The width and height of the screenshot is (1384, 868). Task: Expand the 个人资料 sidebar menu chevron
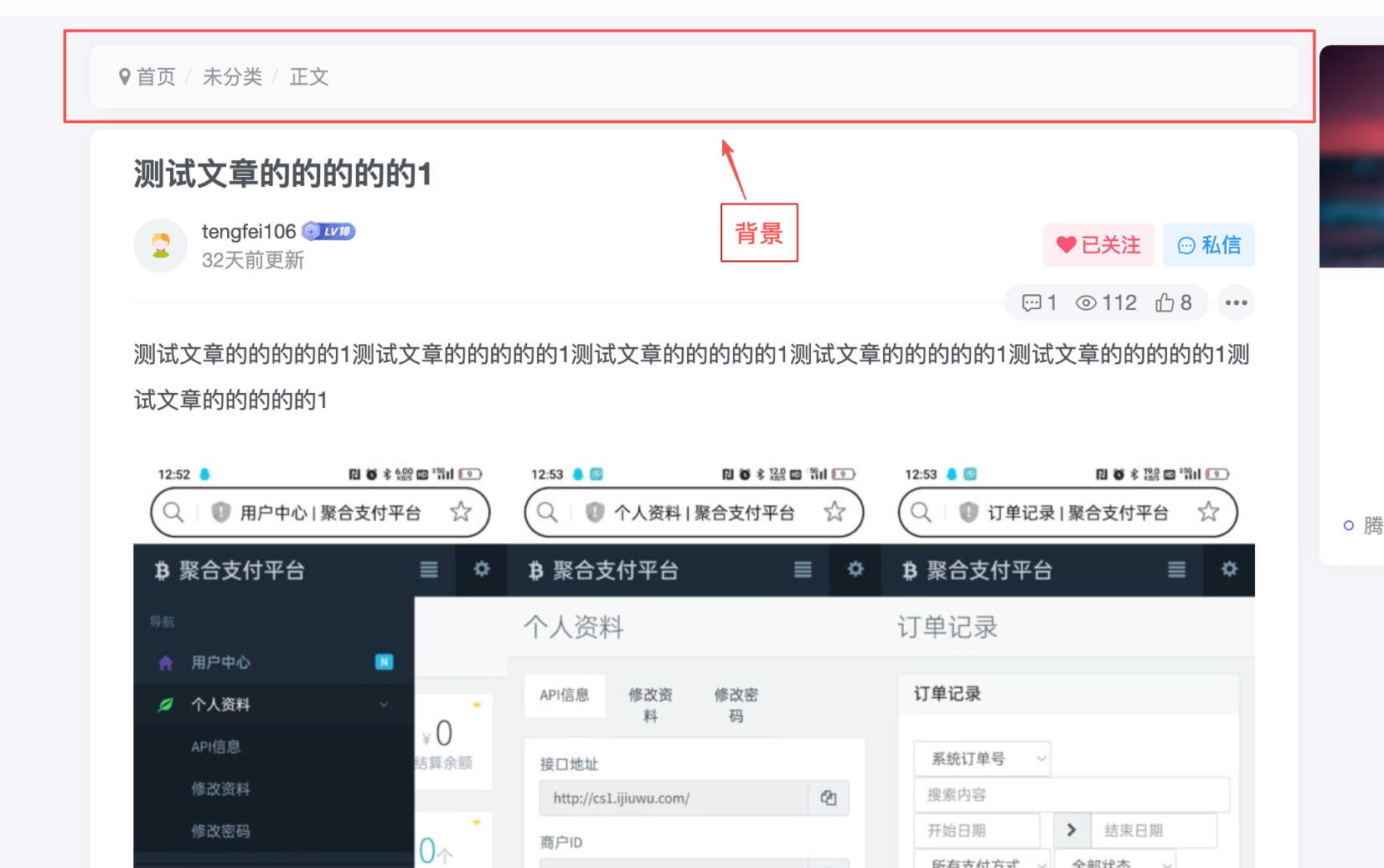(x=384, y=705)
